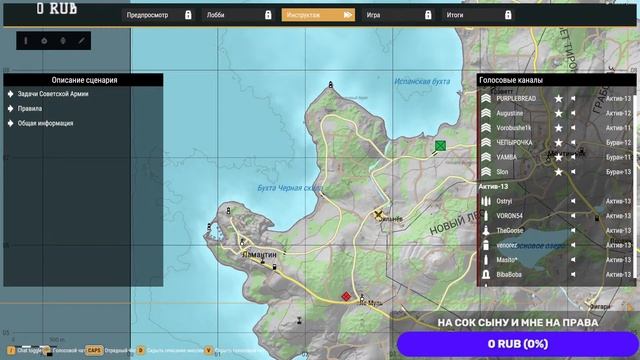
Task: Mute Augustine with speaker icon
Action: pyautogui.click(x=573, y=113)
